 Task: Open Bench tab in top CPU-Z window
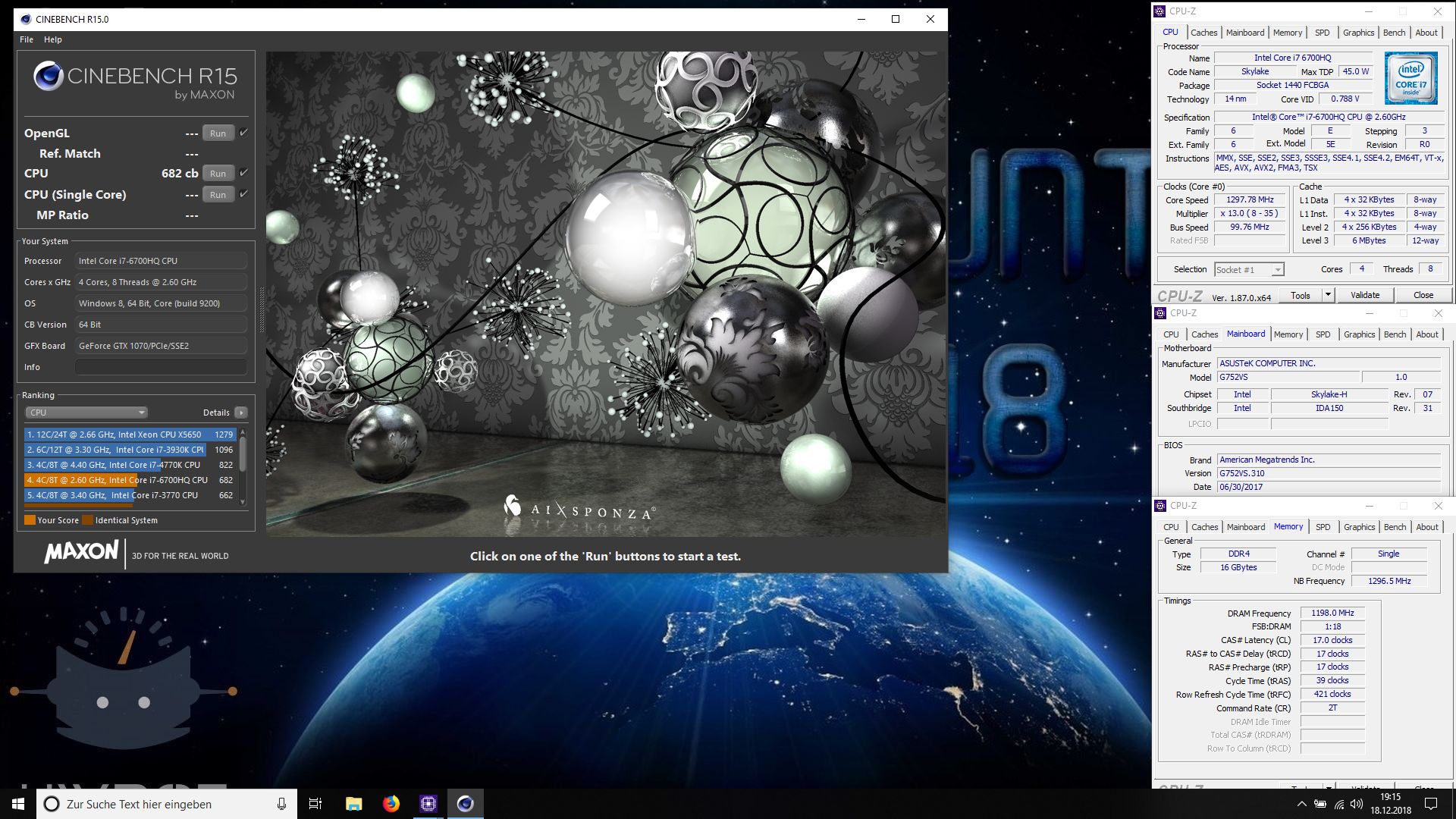pyautogui.click(x=1394, y=33)
